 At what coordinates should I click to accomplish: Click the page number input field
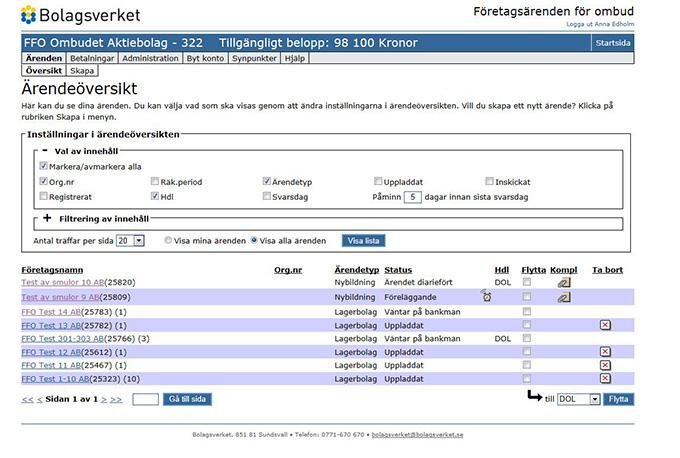(x=145, y=399)
